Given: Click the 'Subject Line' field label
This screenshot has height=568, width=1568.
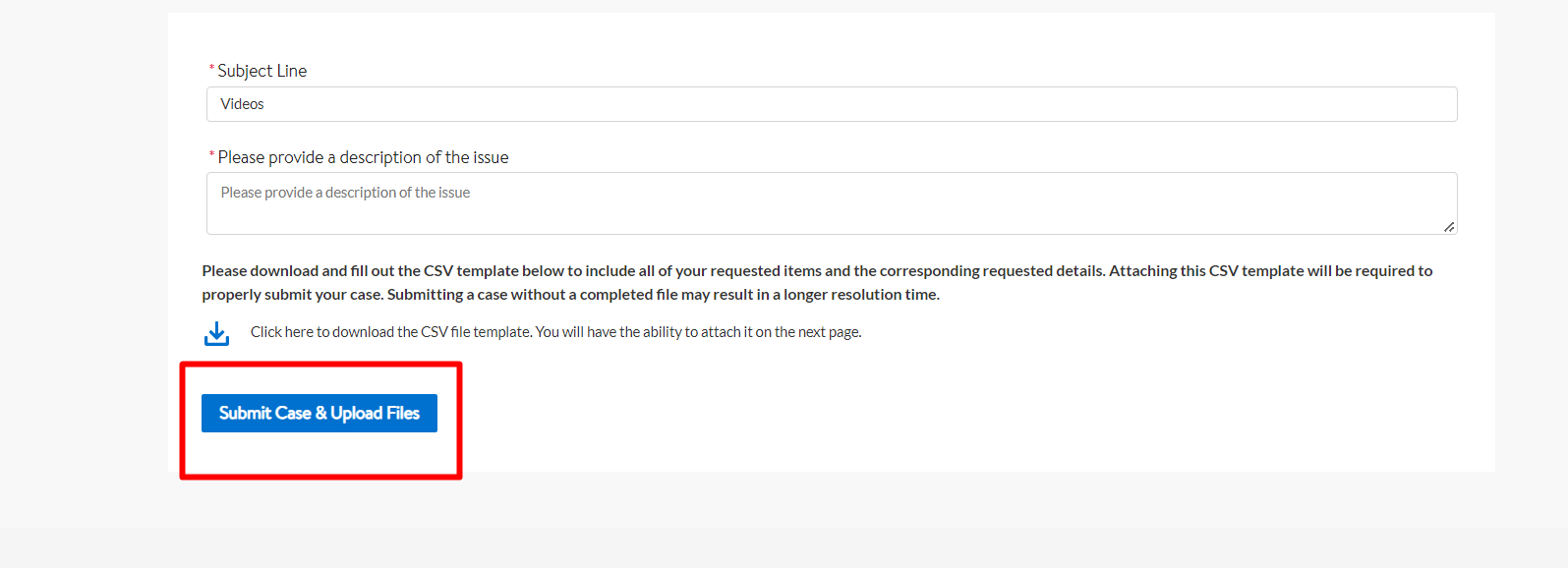Looking at the screenshot, I should click(x=261, y=71).
